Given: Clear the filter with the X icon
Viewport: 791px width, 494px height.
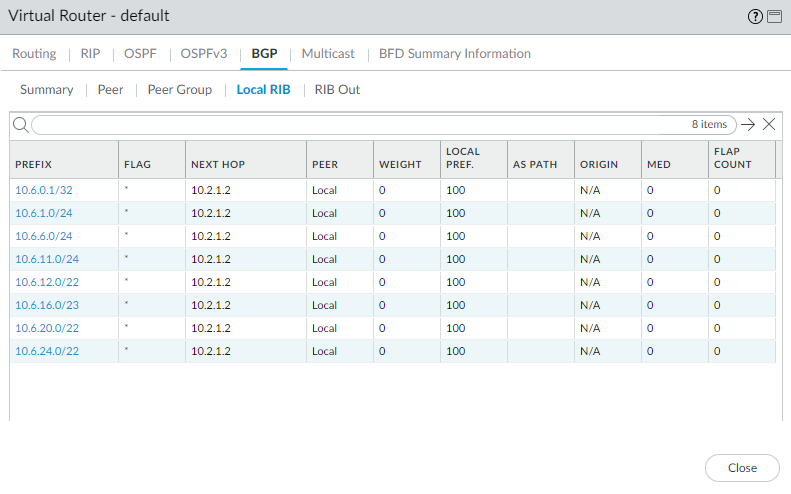Looking at the screenshot, I should pos(769,124).
